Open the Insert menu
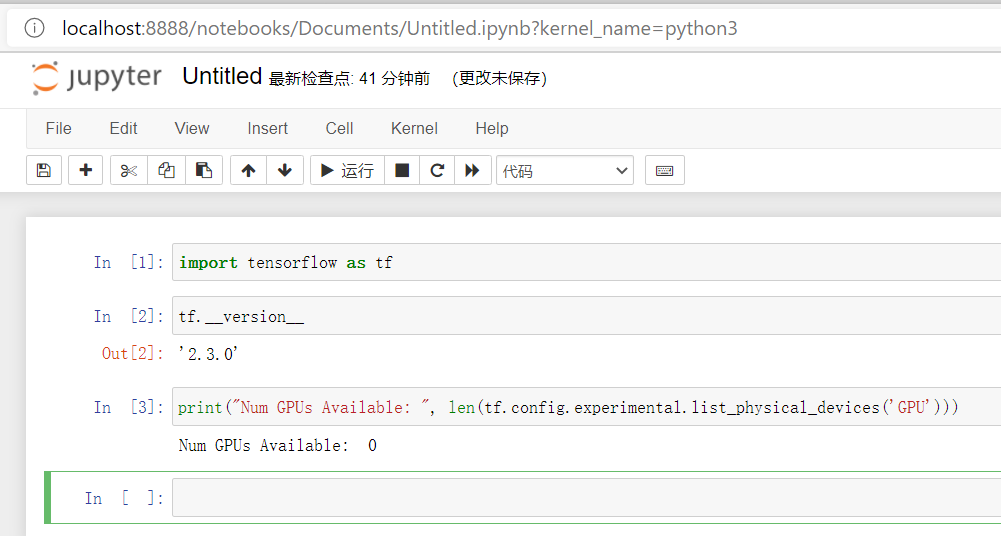 tap(267, 128)
